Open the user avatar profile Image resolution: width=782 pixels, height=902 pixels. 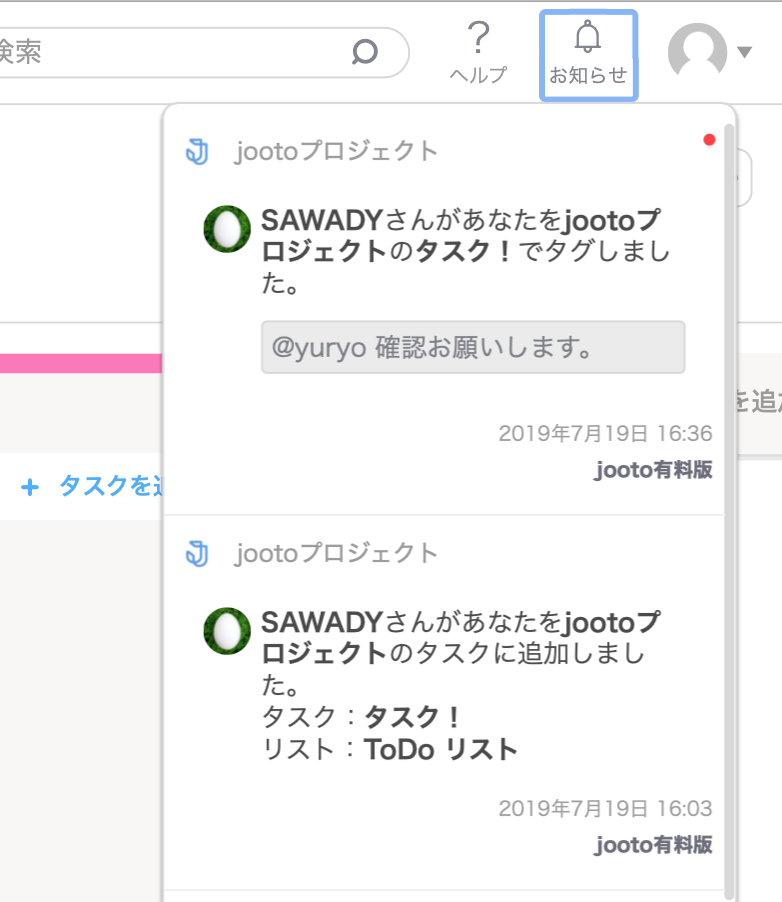point(697,52)
